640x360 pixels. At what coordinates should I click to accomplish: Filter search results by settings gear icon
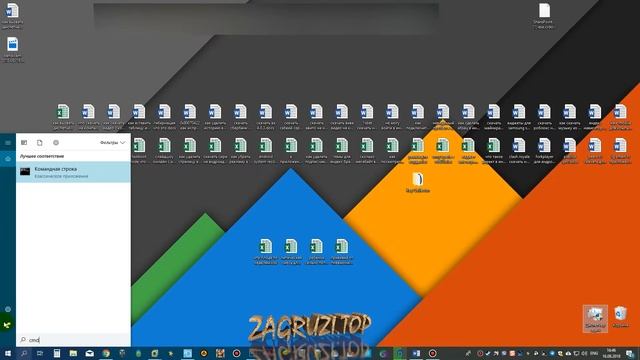coord(56,142)
